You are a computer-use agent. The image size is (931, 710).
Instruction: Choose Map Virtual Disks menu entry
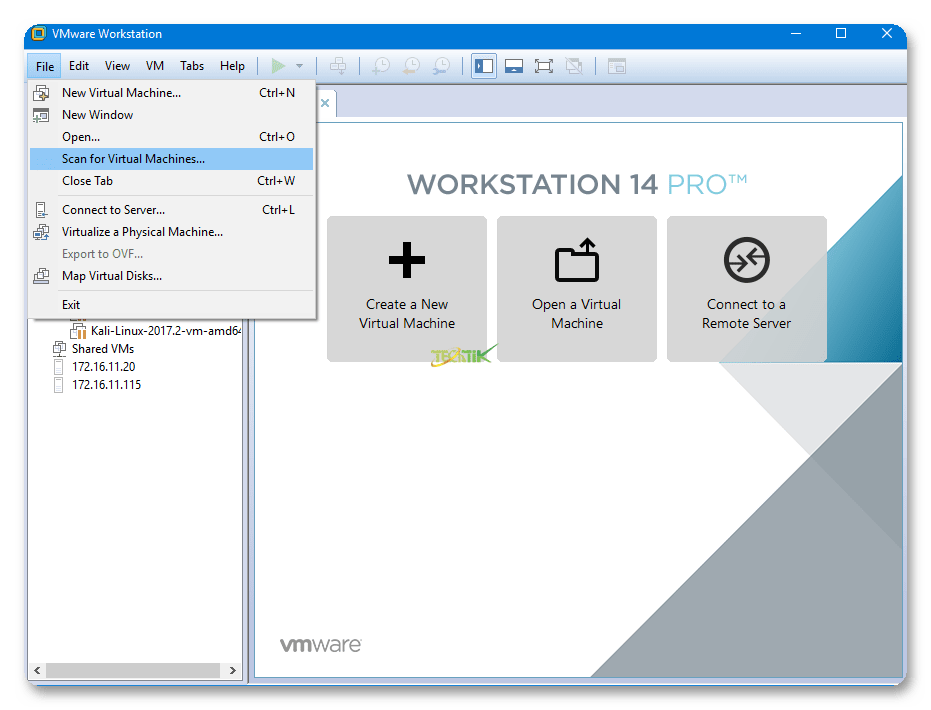click(112, 276)
